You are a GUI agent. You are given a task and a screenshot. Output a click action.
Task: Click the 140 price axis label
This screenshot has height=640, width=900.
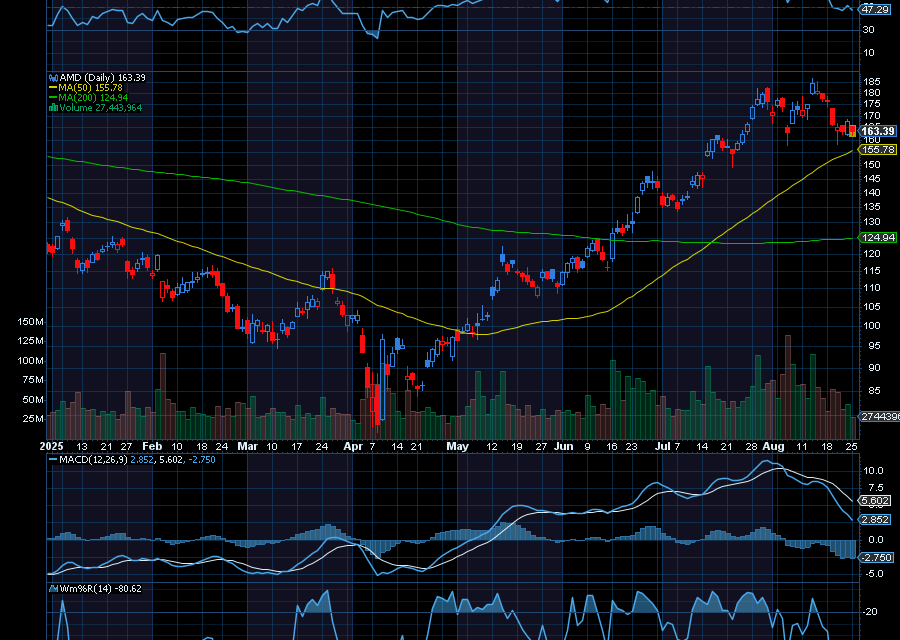tap(872, 193)
